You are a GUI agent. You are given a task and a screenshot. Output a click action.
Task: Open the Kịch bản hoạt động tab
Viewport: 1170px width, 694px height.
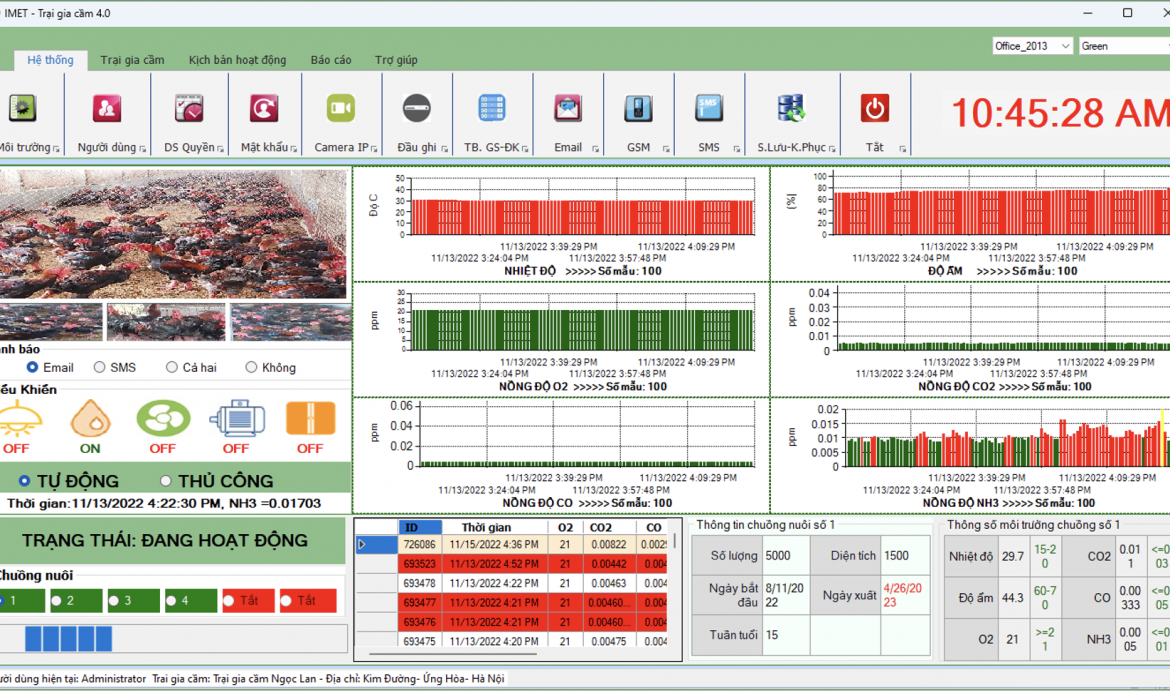[237, 60]
